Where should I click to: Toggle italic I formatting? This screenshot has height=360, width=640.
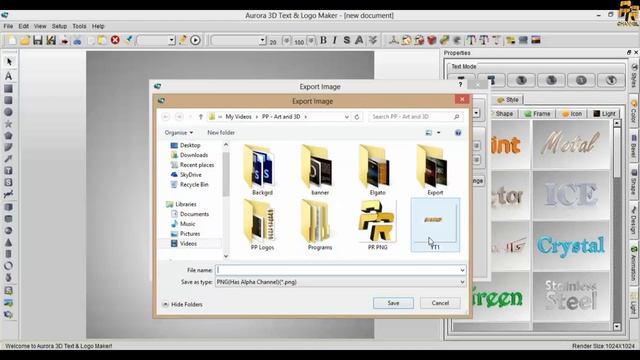click(x=335, y=40)
